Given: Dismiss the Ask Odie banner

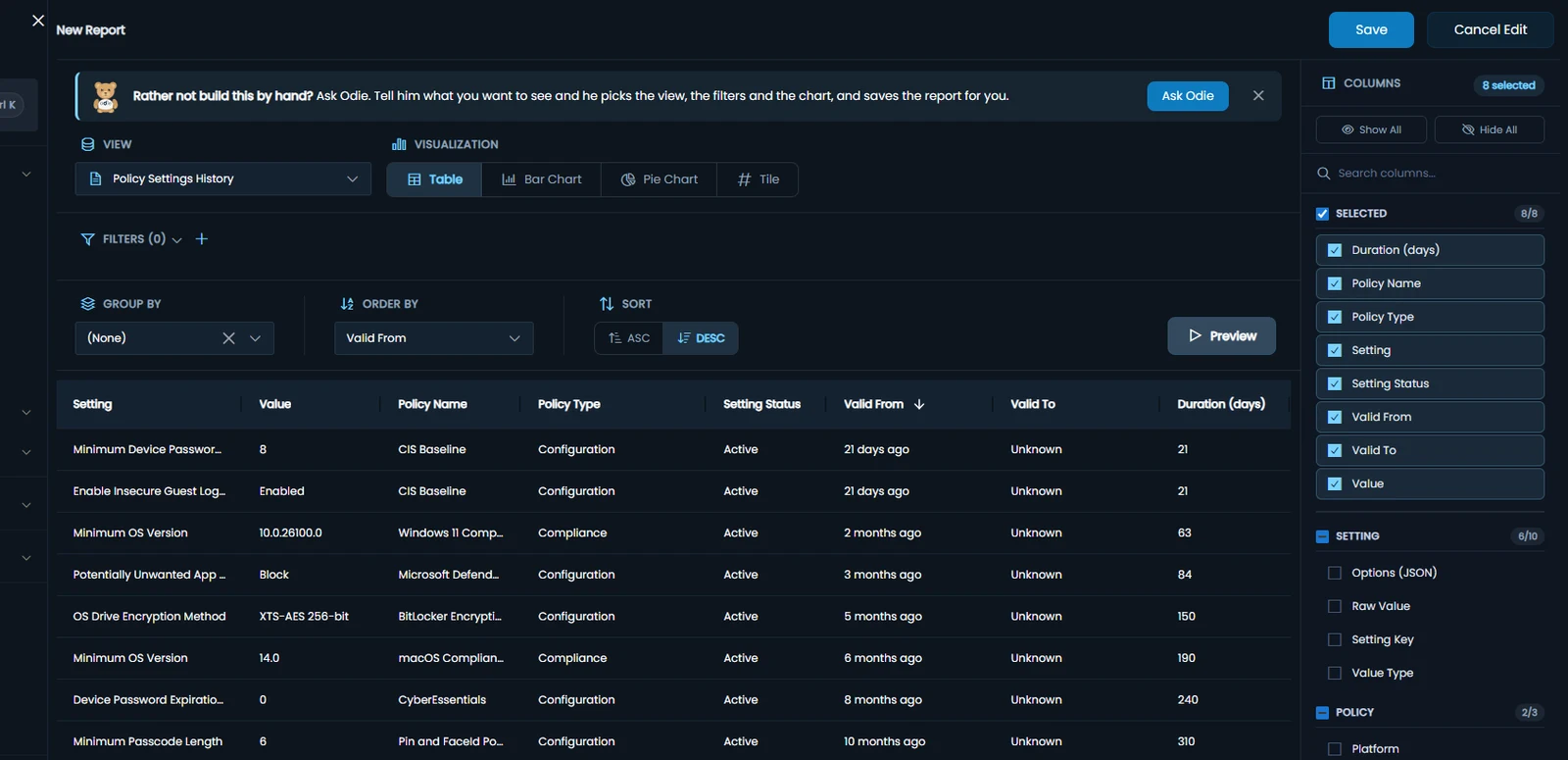Looking at the screenshot, I should point(1258,96).
